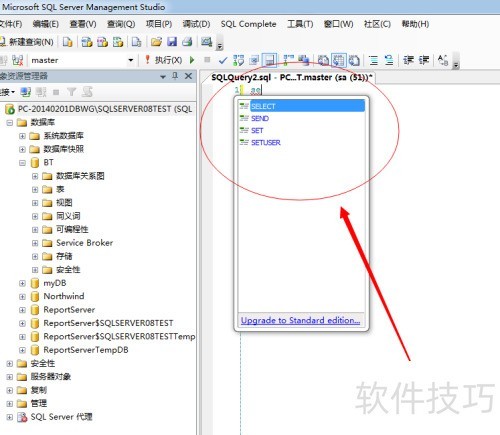Click the Database Engine Query icon
This screenshot has height=435, width=500.
(x=68, y=42)
